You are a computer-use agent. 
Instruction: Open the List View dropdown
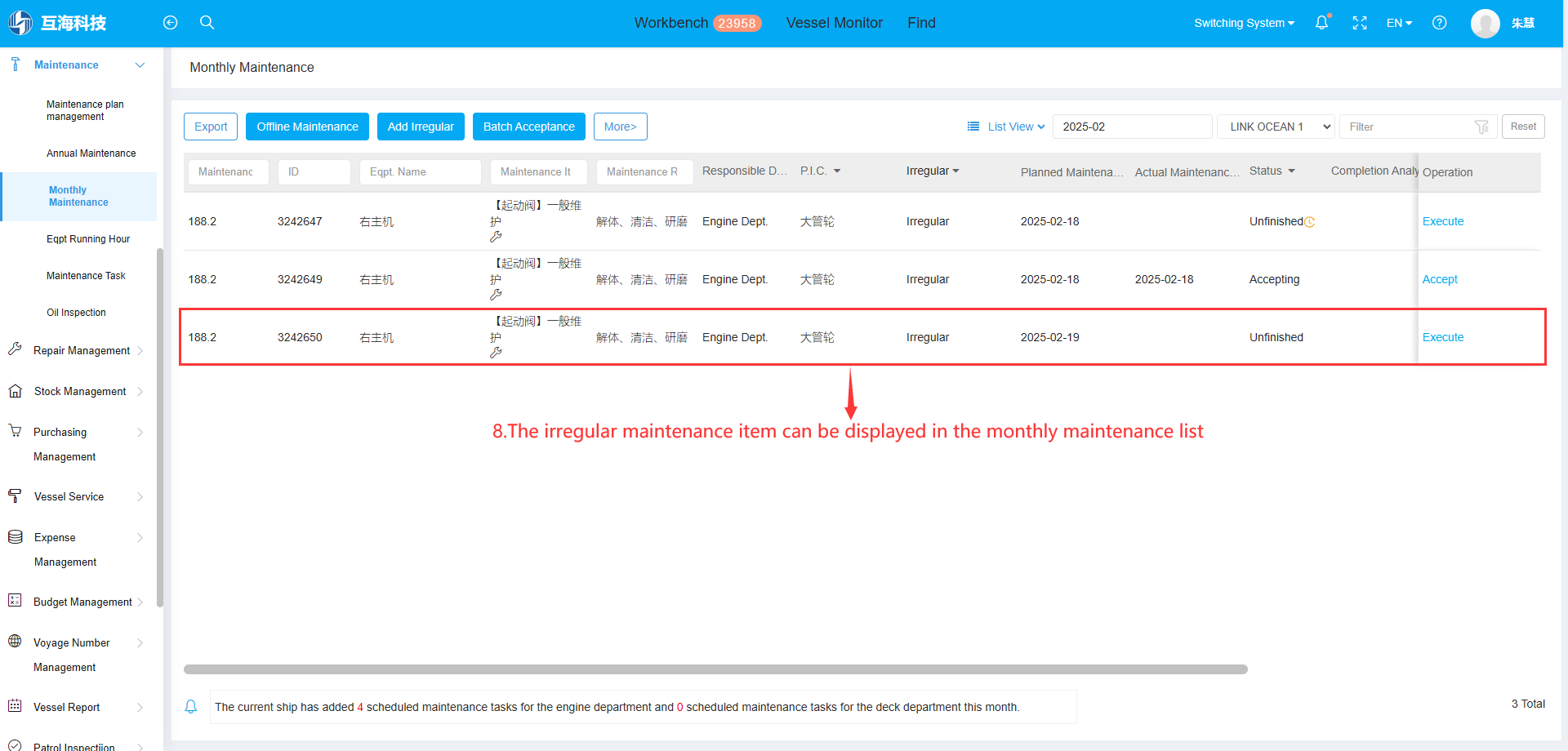point(1016,127)
